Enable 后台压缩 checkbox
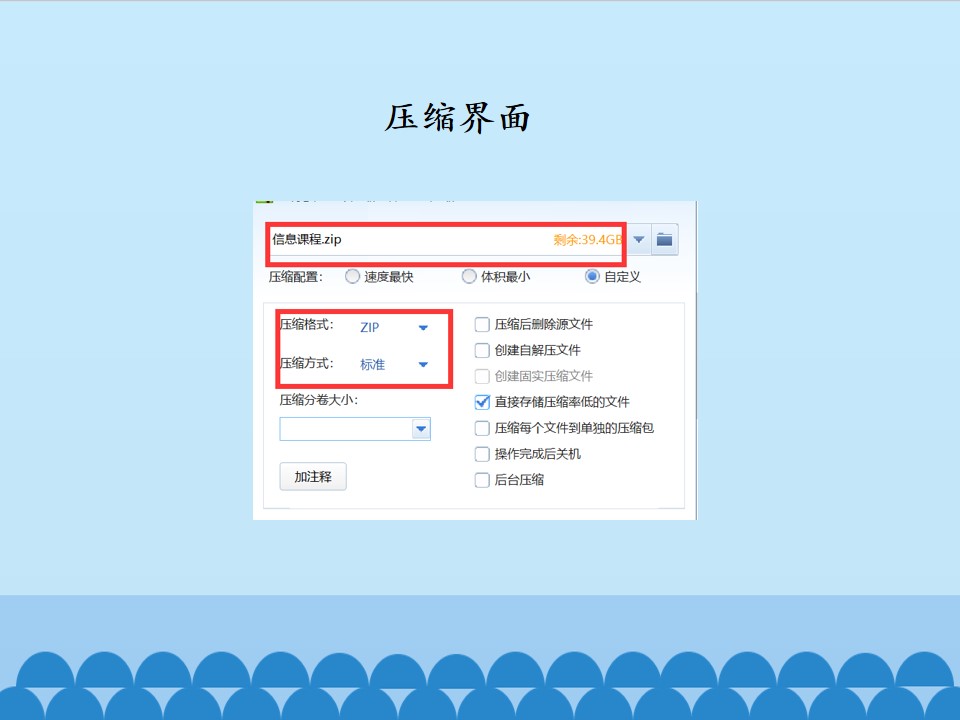Viewport: 960px width, 720px height. (482, 480)
